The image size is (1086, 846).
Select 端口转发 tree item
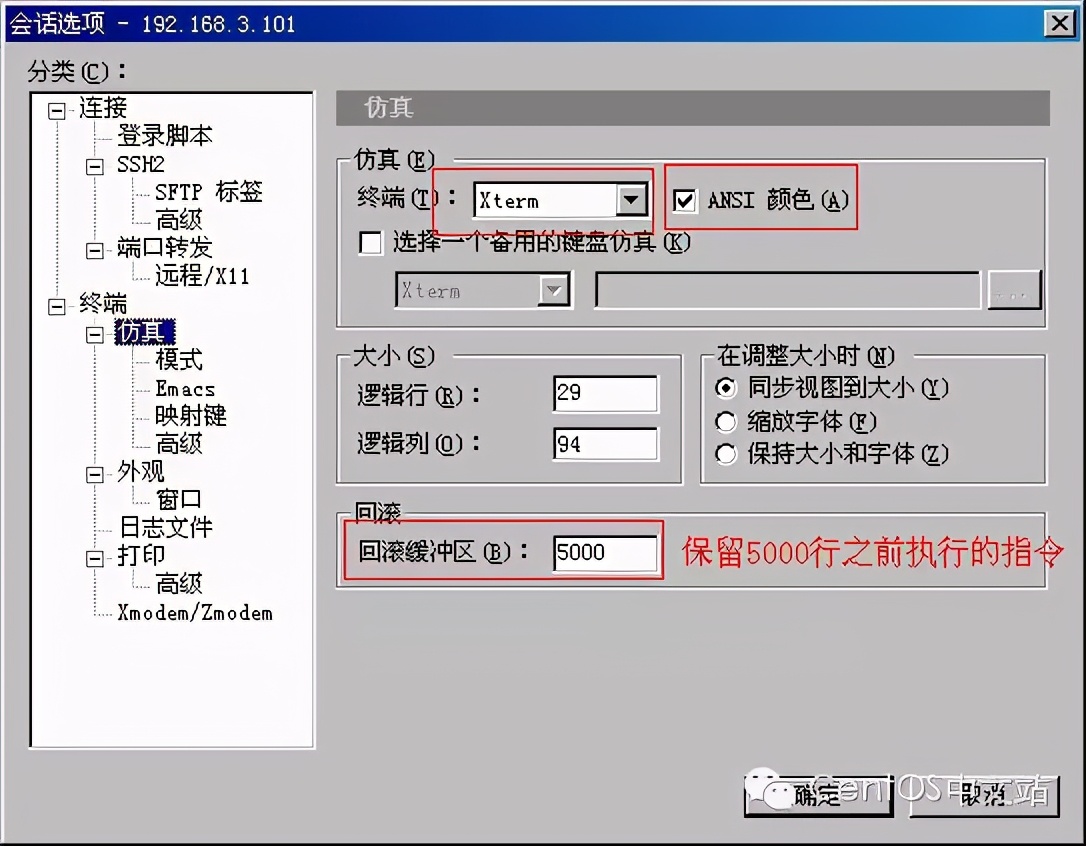[x=165, y=248]
